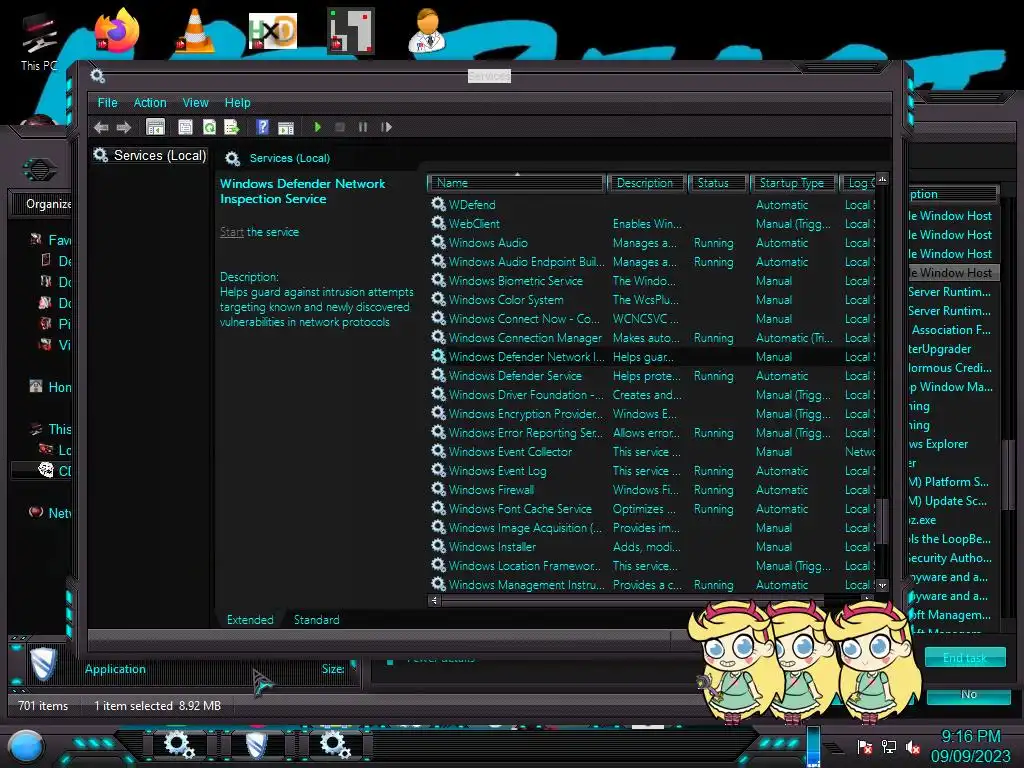Open Help via blue question-mark icon
1024x768 pixels.
coord(263,127)
